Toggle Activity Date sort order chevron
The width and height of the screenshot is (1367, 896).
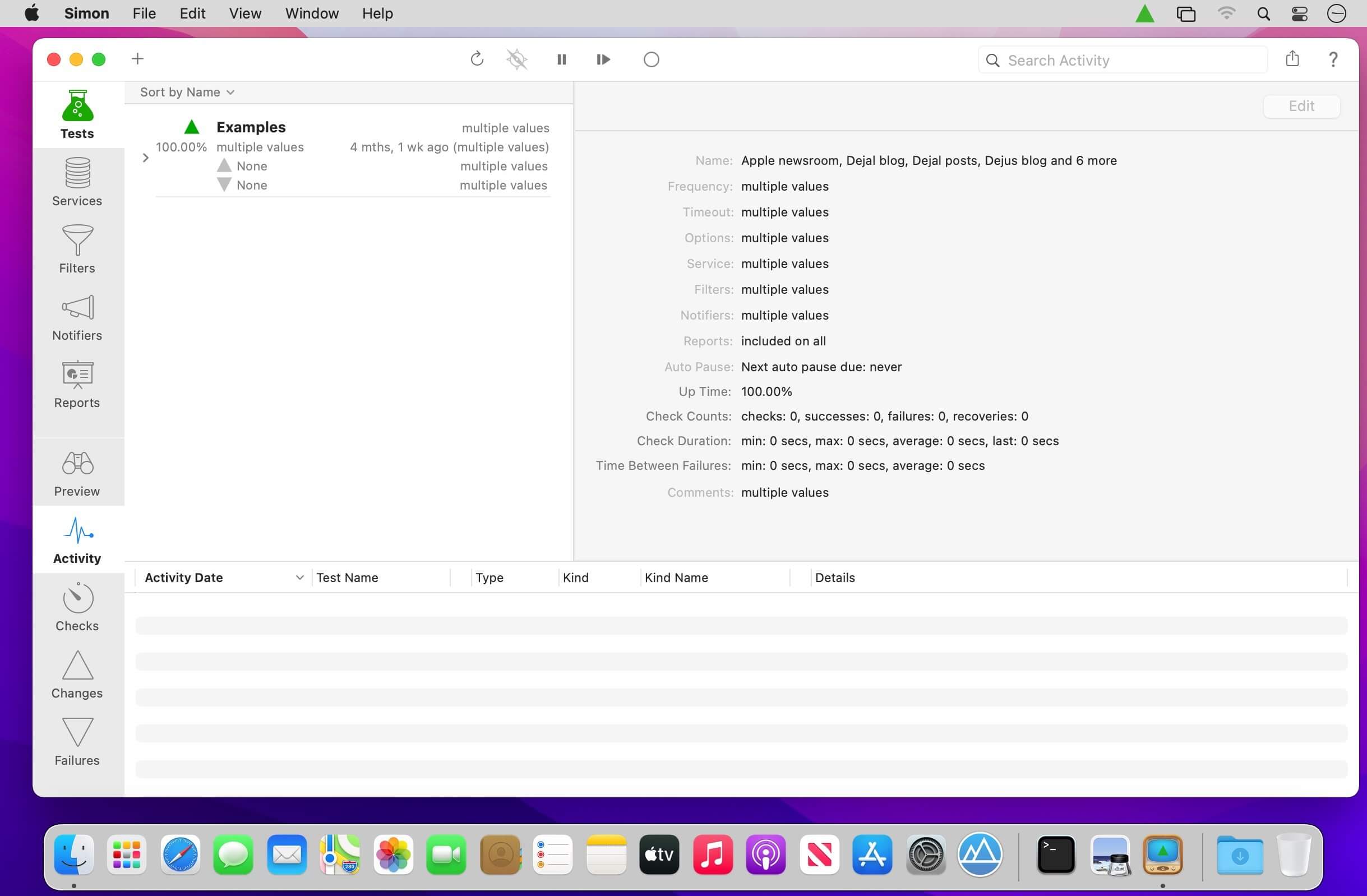point(299,577)
